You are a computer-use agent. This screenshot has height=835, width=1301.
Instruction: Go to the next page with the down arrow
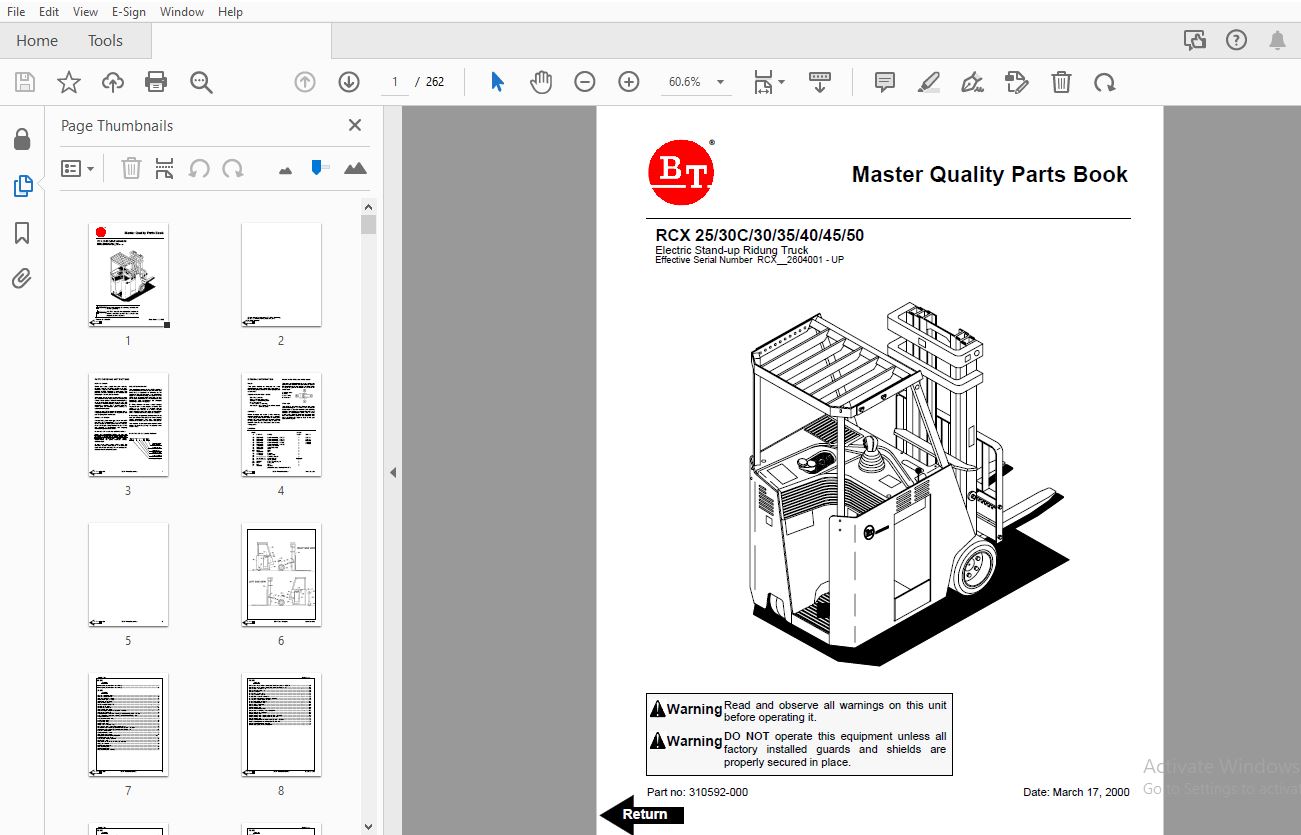(x=348, y=82)
